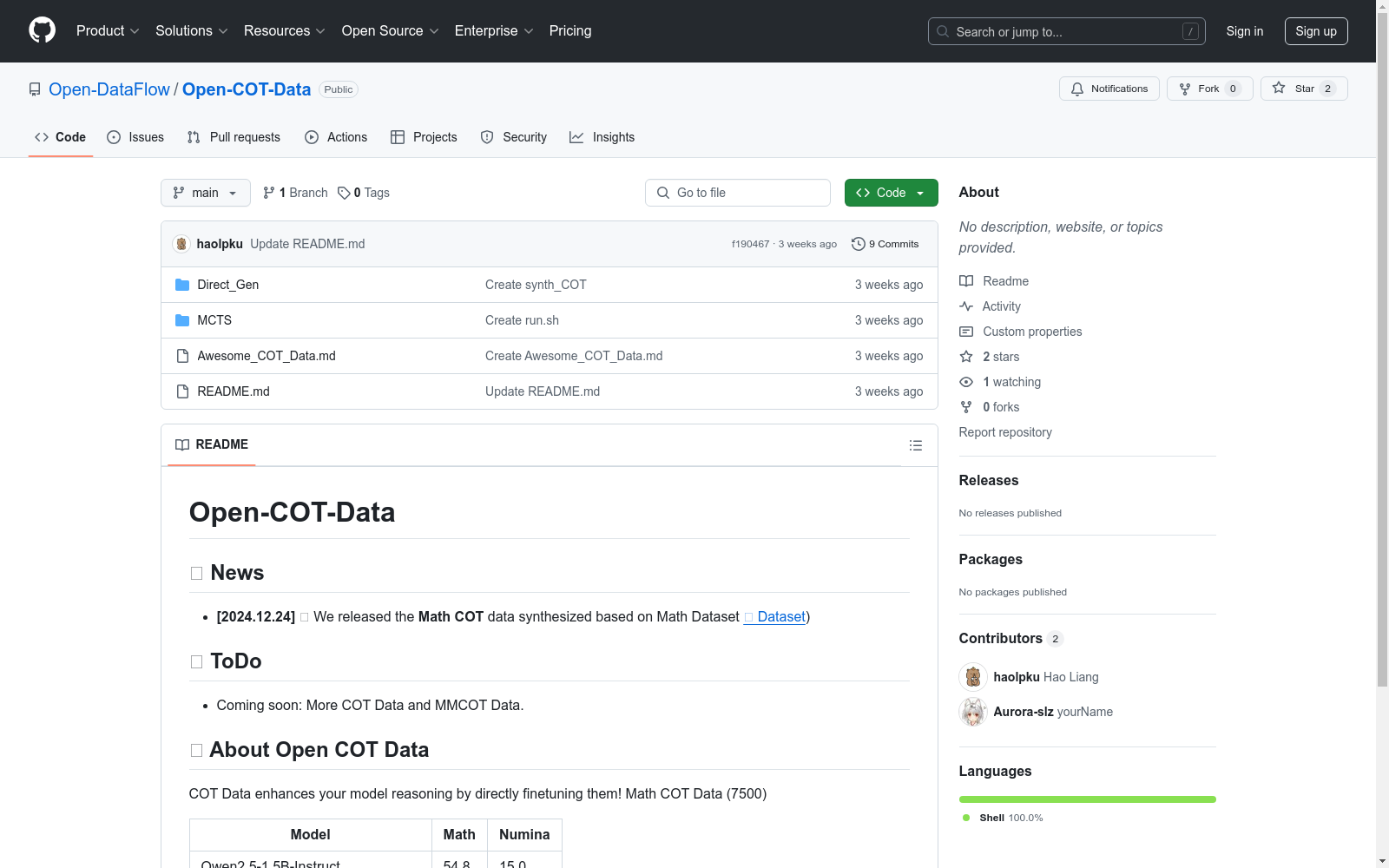Open the Pull requests tab
The width and height of the screenshot is (1389, 868).
pyautogui.click(x=234, y=137)
